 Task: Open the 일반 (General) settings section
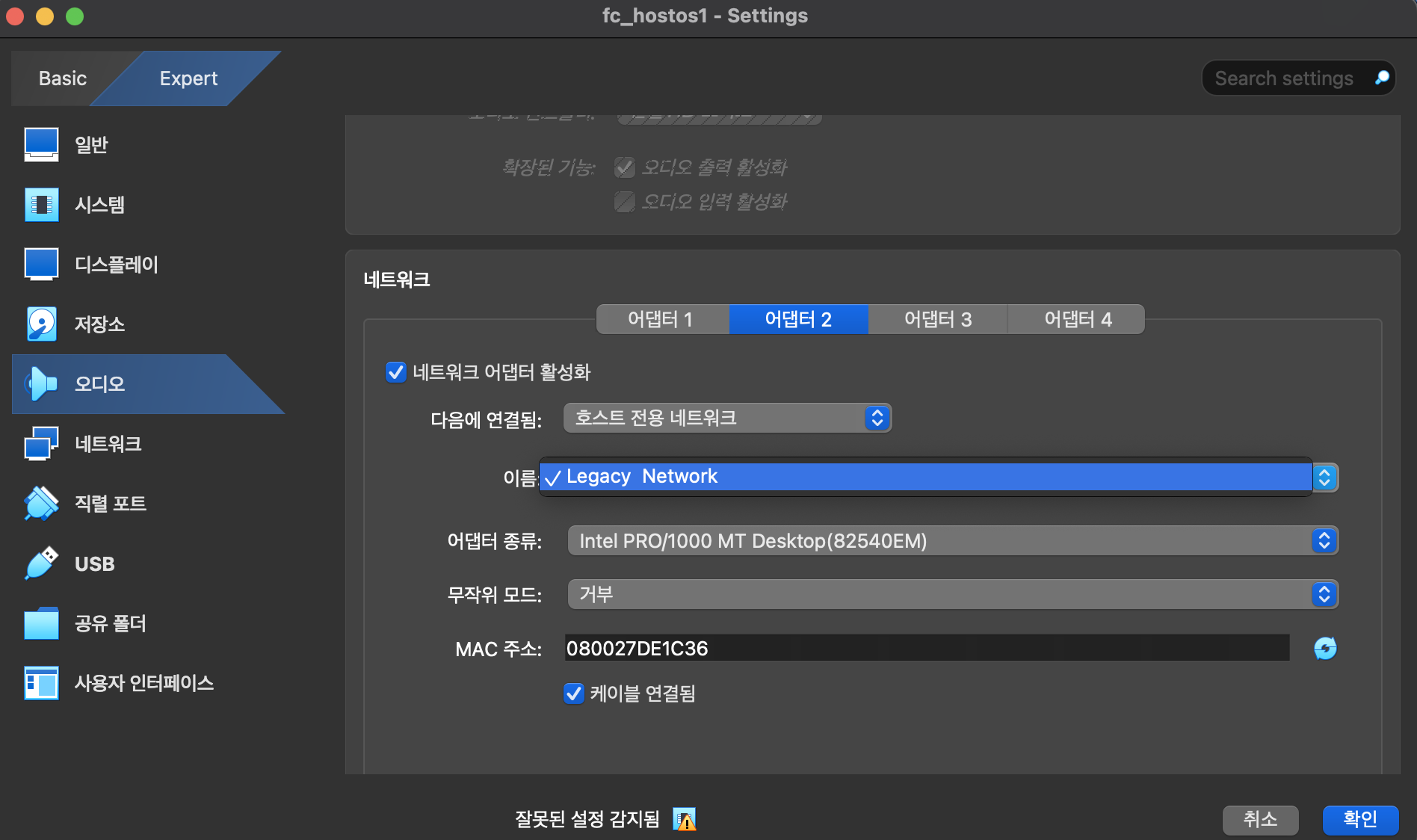90,144
